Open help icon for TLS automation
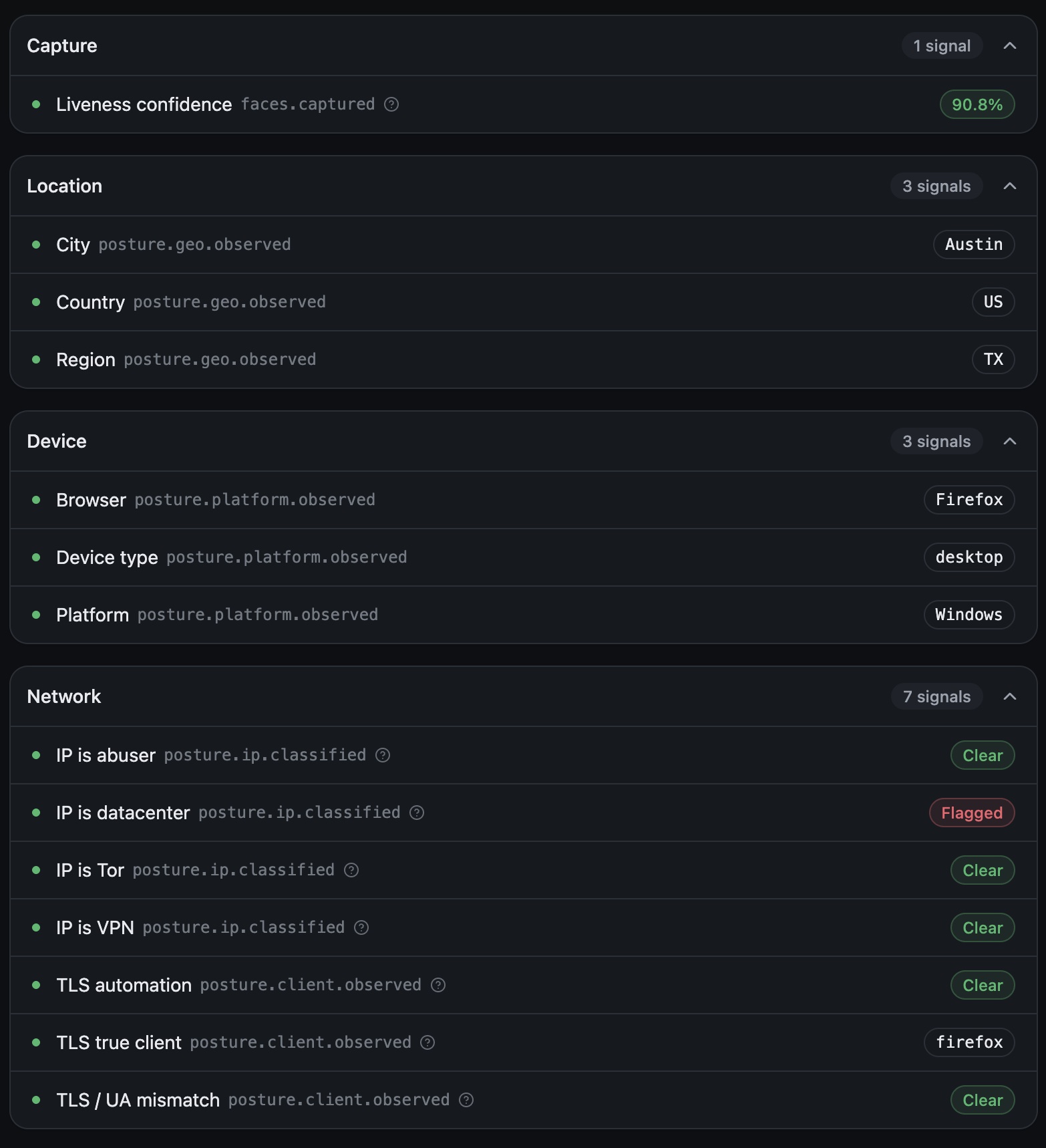Image resolution: width=1046 pixels, height=1148 pixels. coord(438,985)
